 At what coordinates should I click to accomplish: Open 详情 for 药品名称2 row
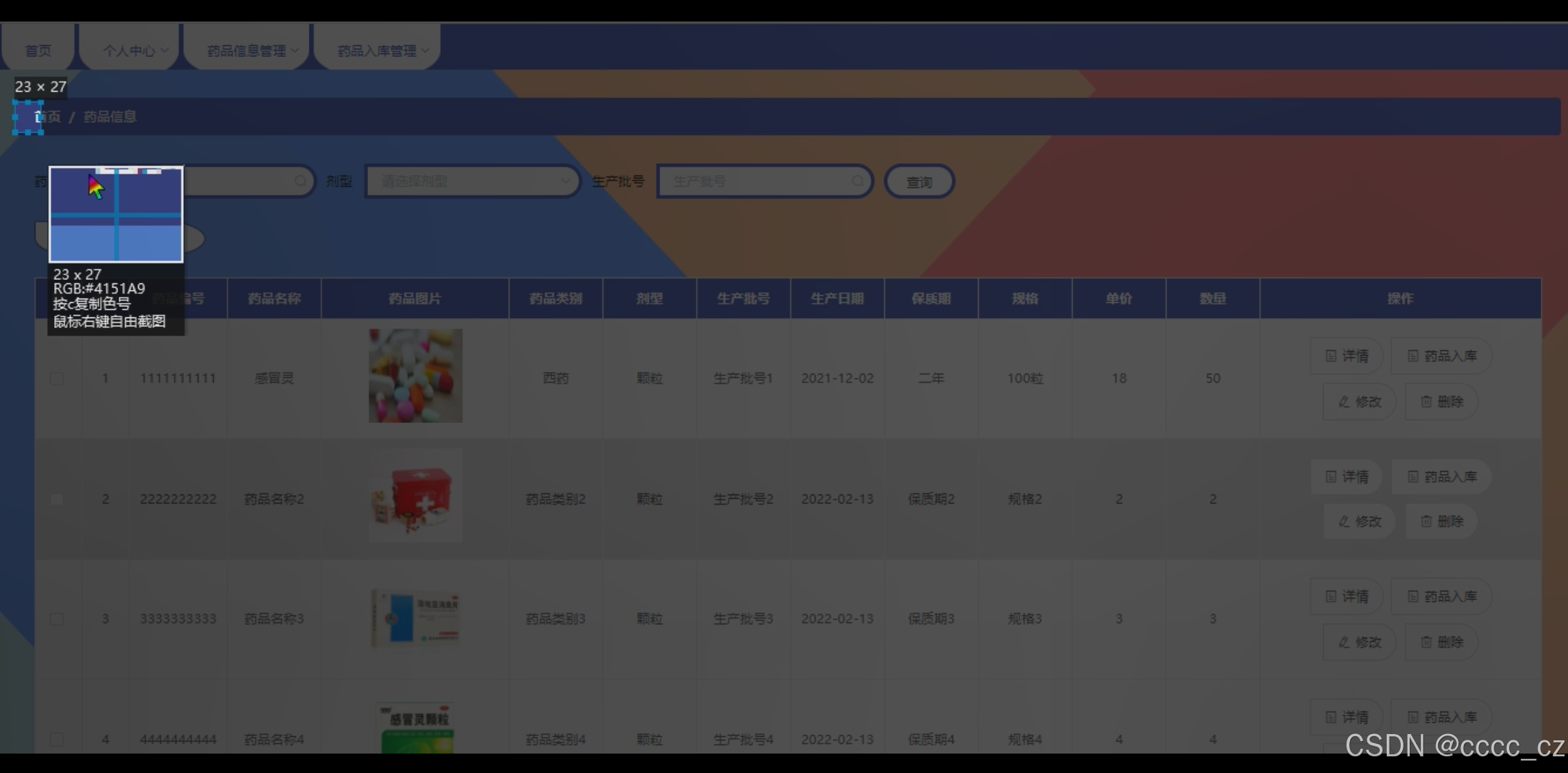pyautogui.click(x=1347, y=476)
